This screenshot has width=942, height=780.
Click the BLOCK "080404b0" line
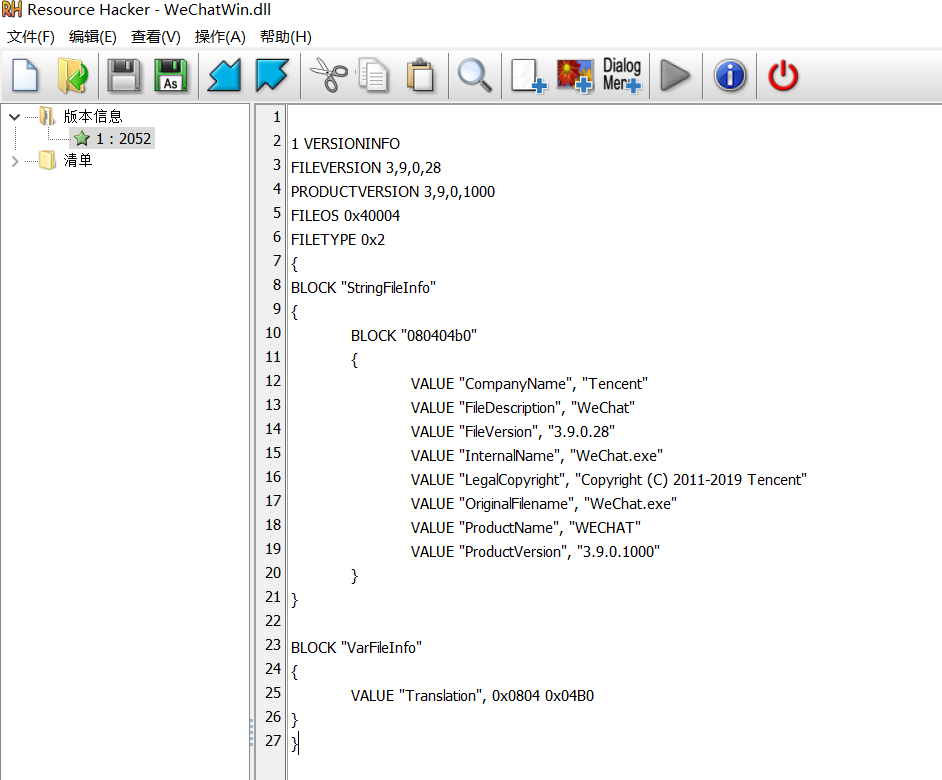pos(414,336)
